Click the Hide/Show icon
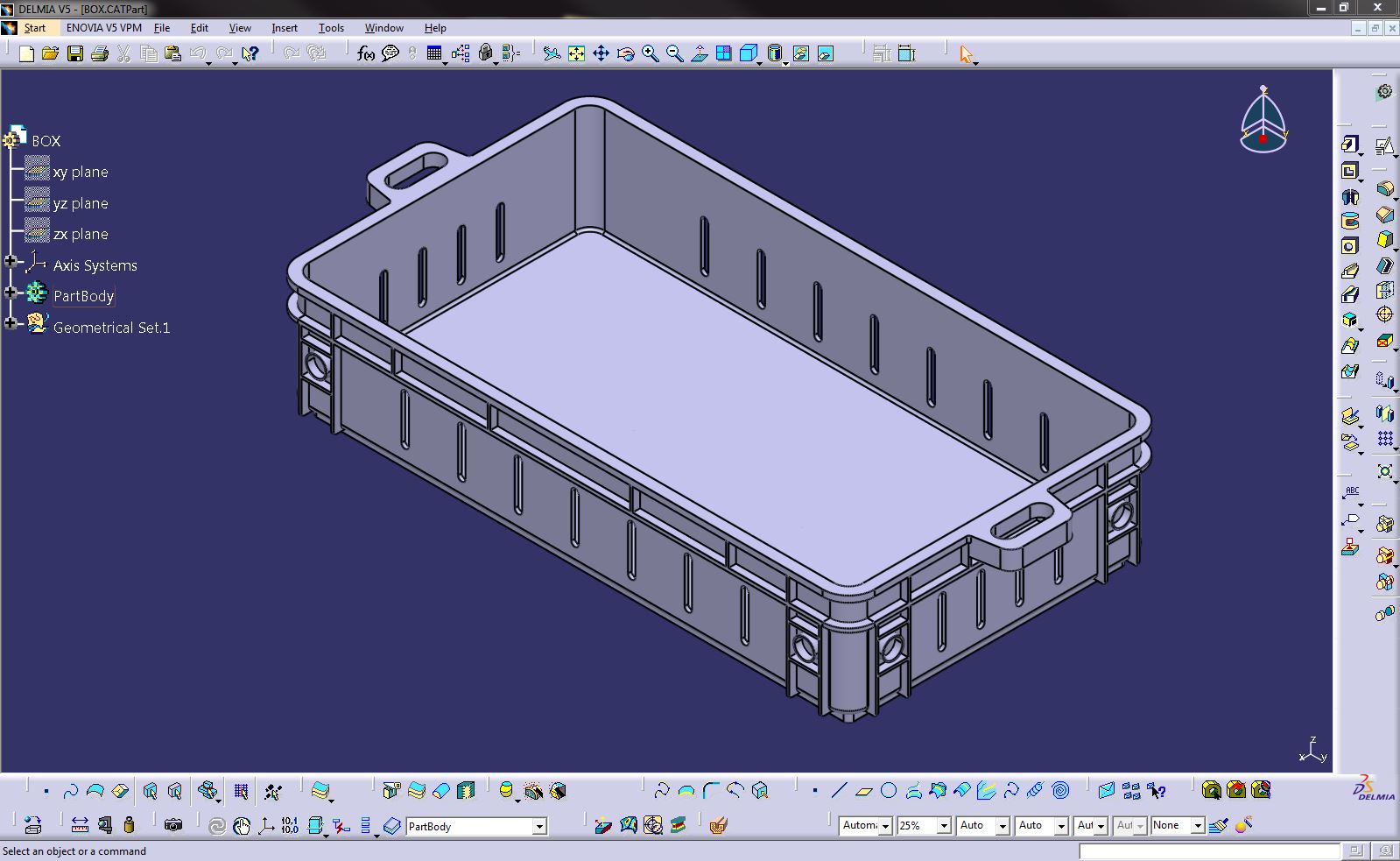1400x861 pixels. click(x=801, y=53)
